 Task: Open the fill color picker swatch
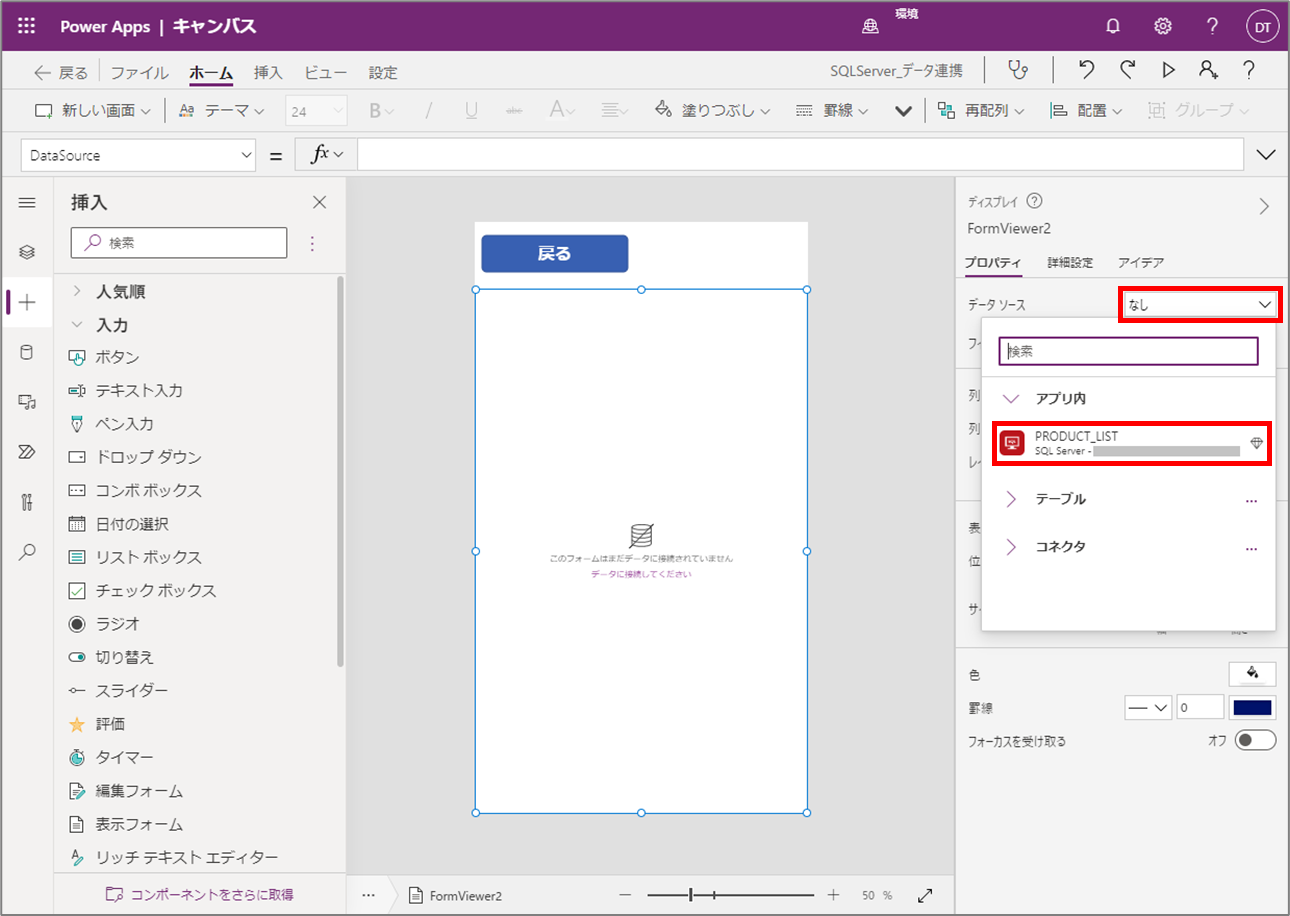tap(1253, 674)
